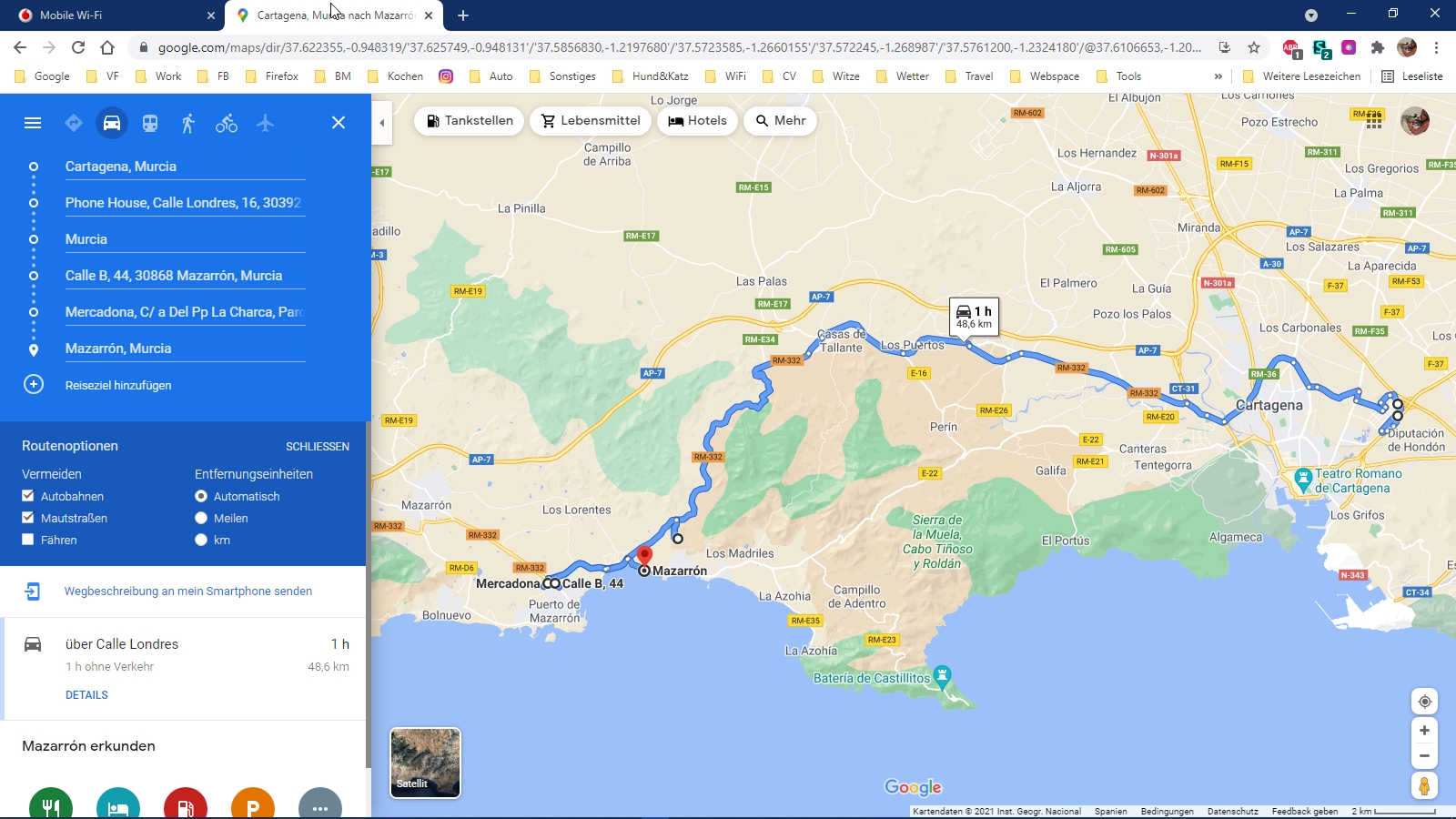Open Street View pegman icon
The image size is (1456, 819).
point(1424,785)
